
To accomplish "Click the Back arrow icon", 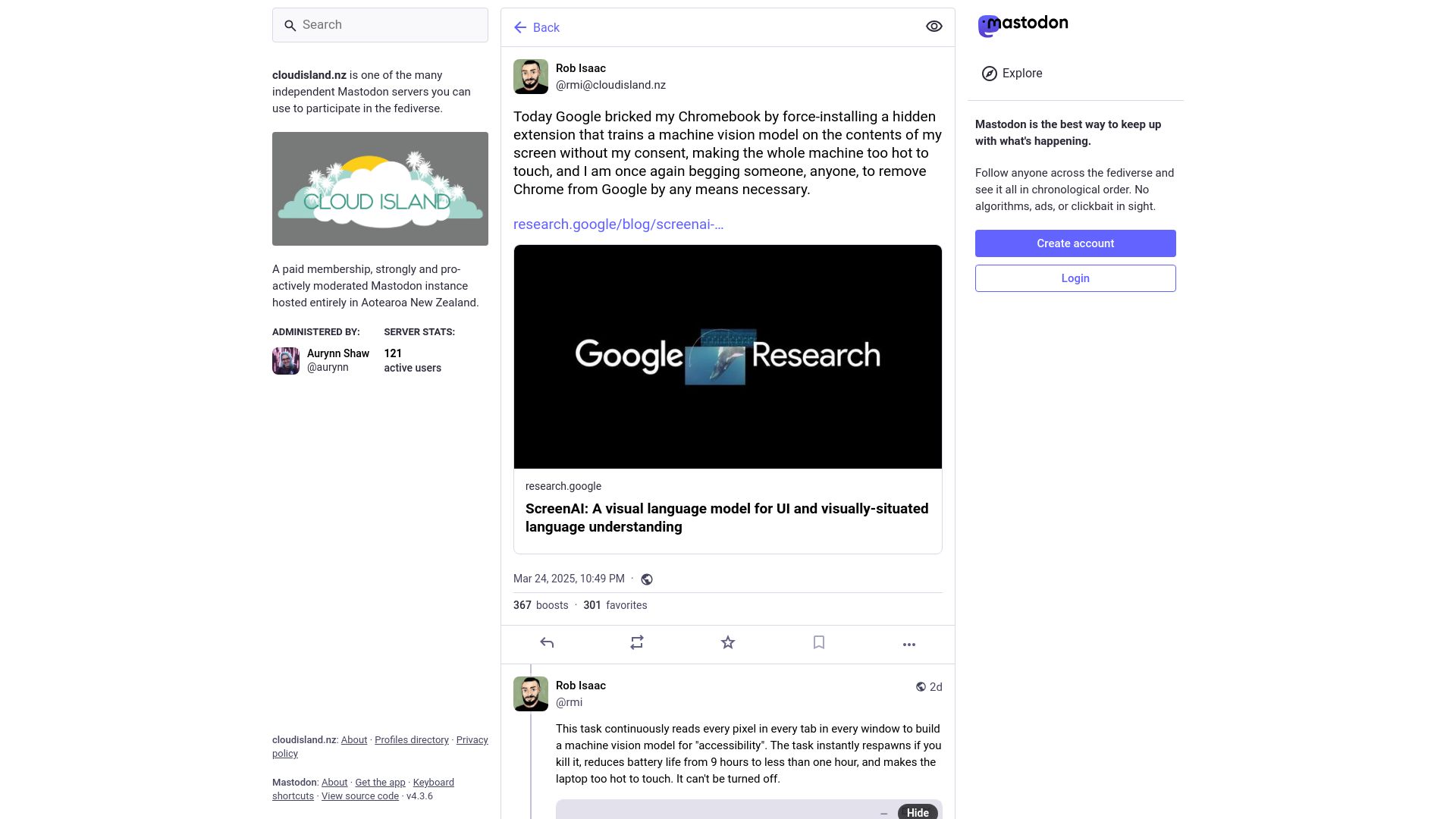I will (520, 28).
